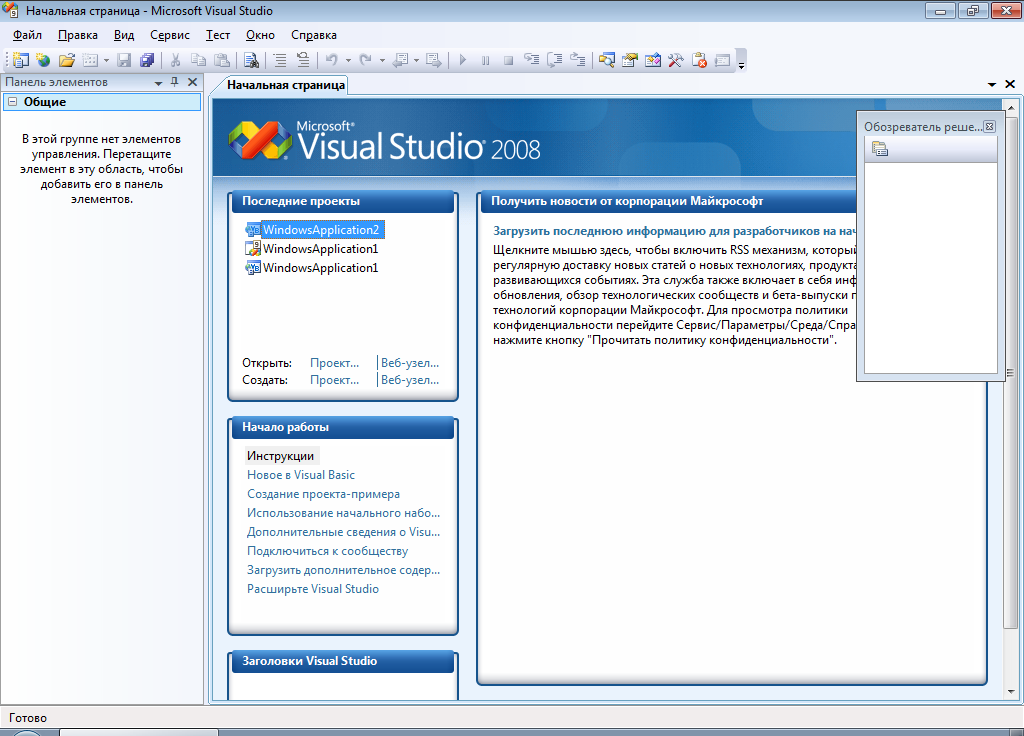
Task: Click the properties icon in Обозреватель решений
Action: 880,149
